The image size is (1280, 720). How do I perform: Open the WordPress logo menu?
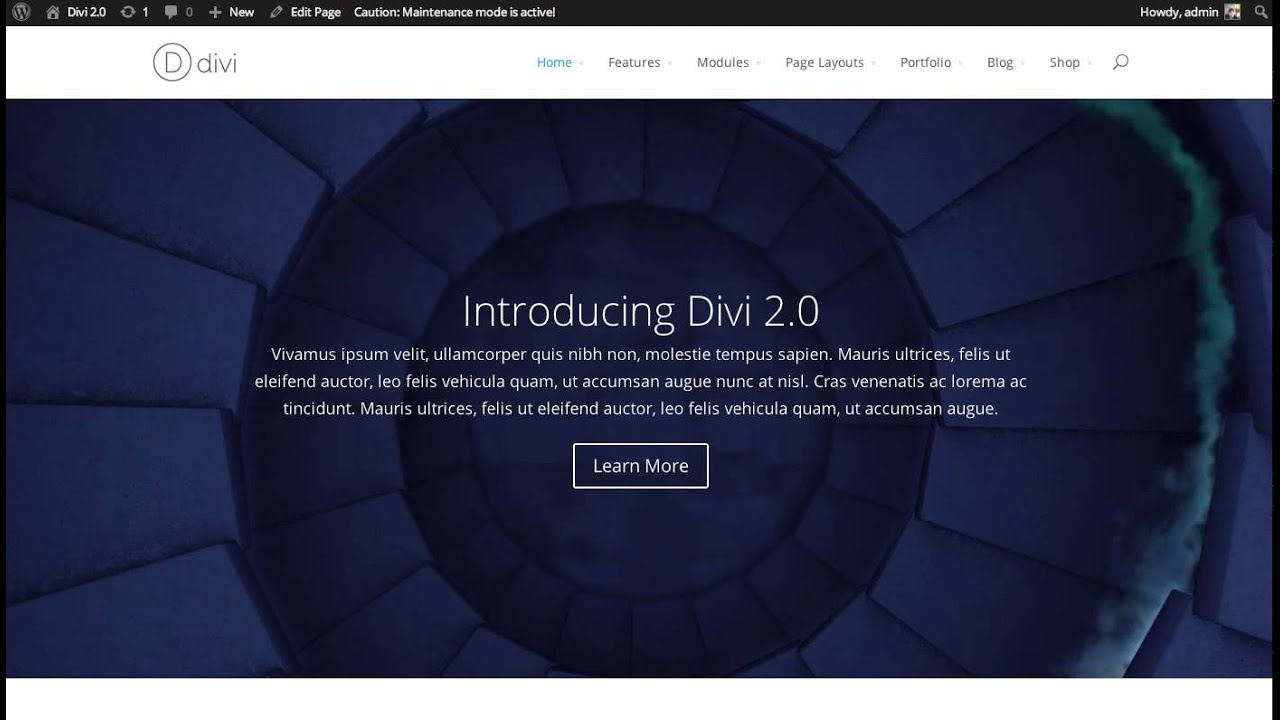tap(21, 12)
